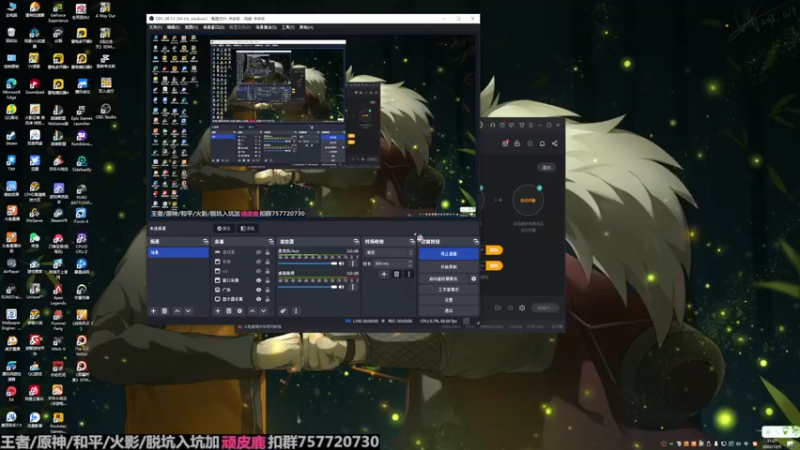The image size is (800, 450).
Task: Click the headset icon in the right window title bar
Action: (x=493, y=125)
